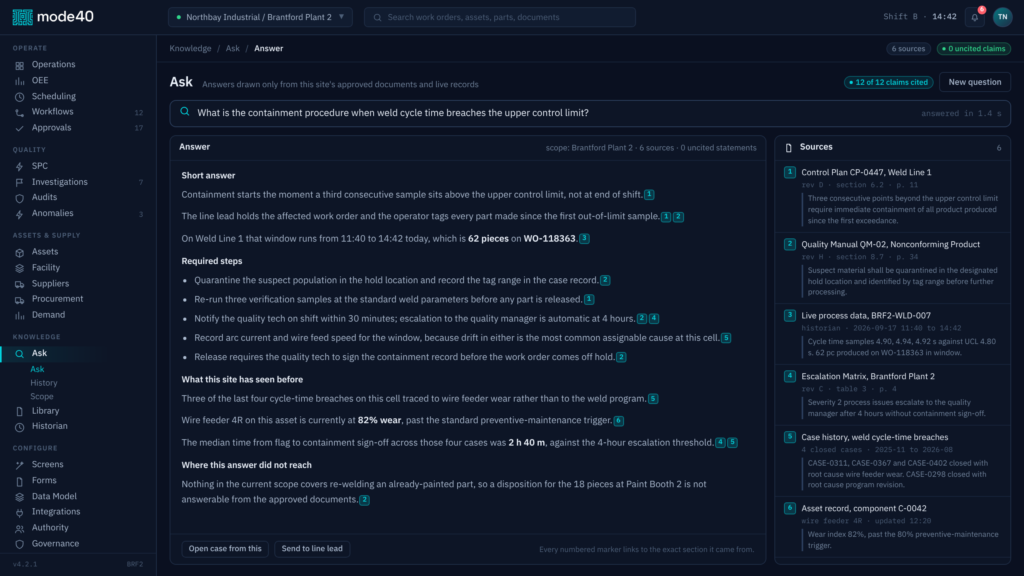Viewport: 1024px width, 576px height.
Task: Go to Knowledge in the breadcrumb
Action: pos(190,48)
